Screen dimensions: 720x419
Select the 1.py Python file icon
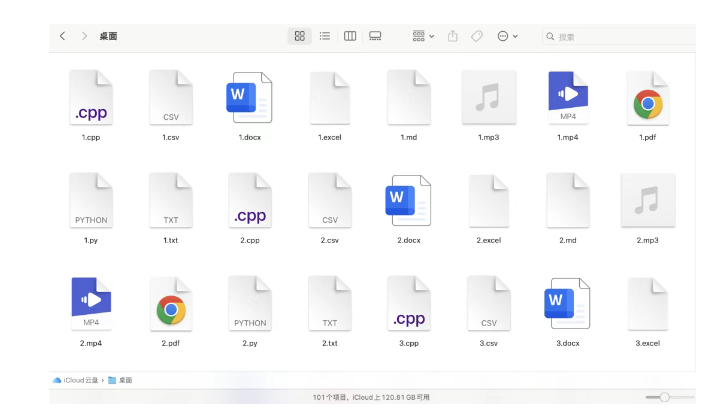(91, 200)
